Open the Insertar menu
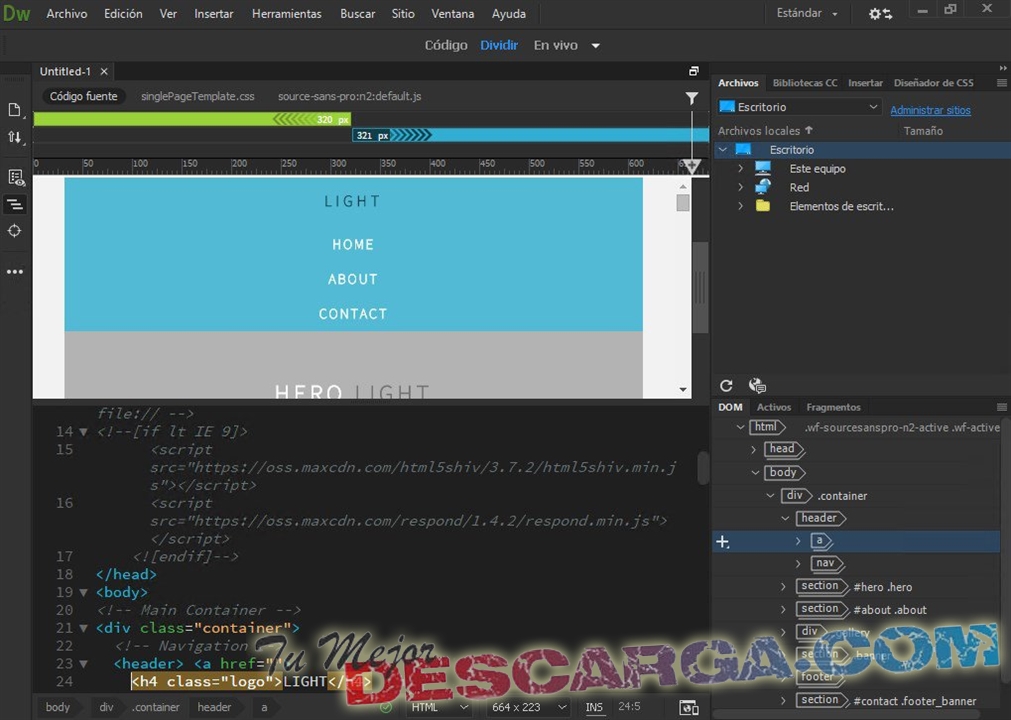This screenshot has height=720, width=1011. click(213, 14)
